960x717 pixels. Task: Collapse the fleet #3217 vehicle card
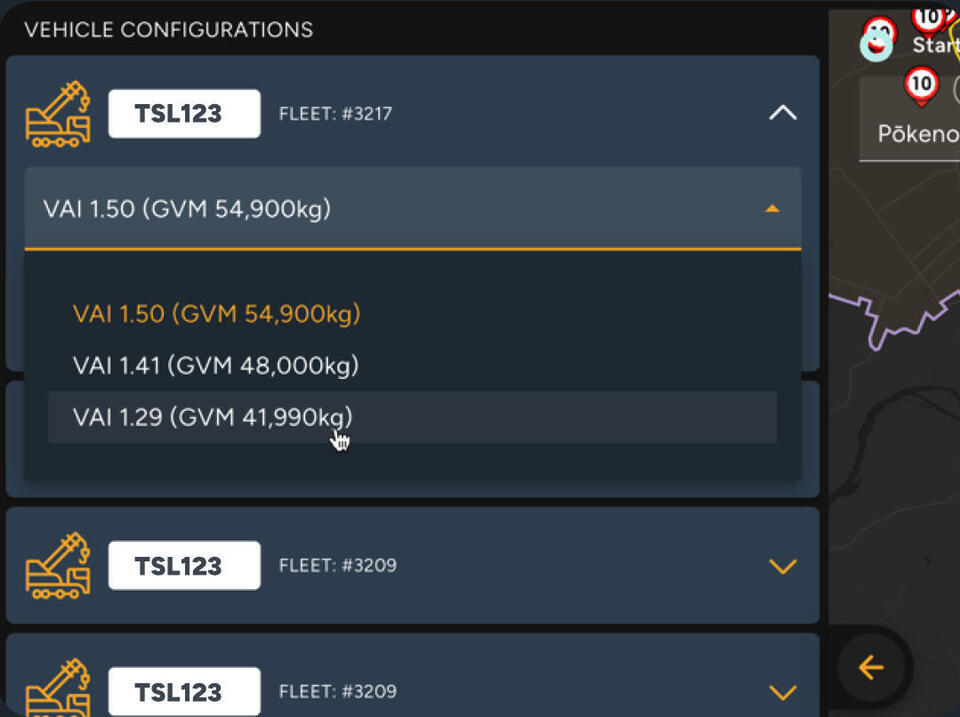coord(782,113)
